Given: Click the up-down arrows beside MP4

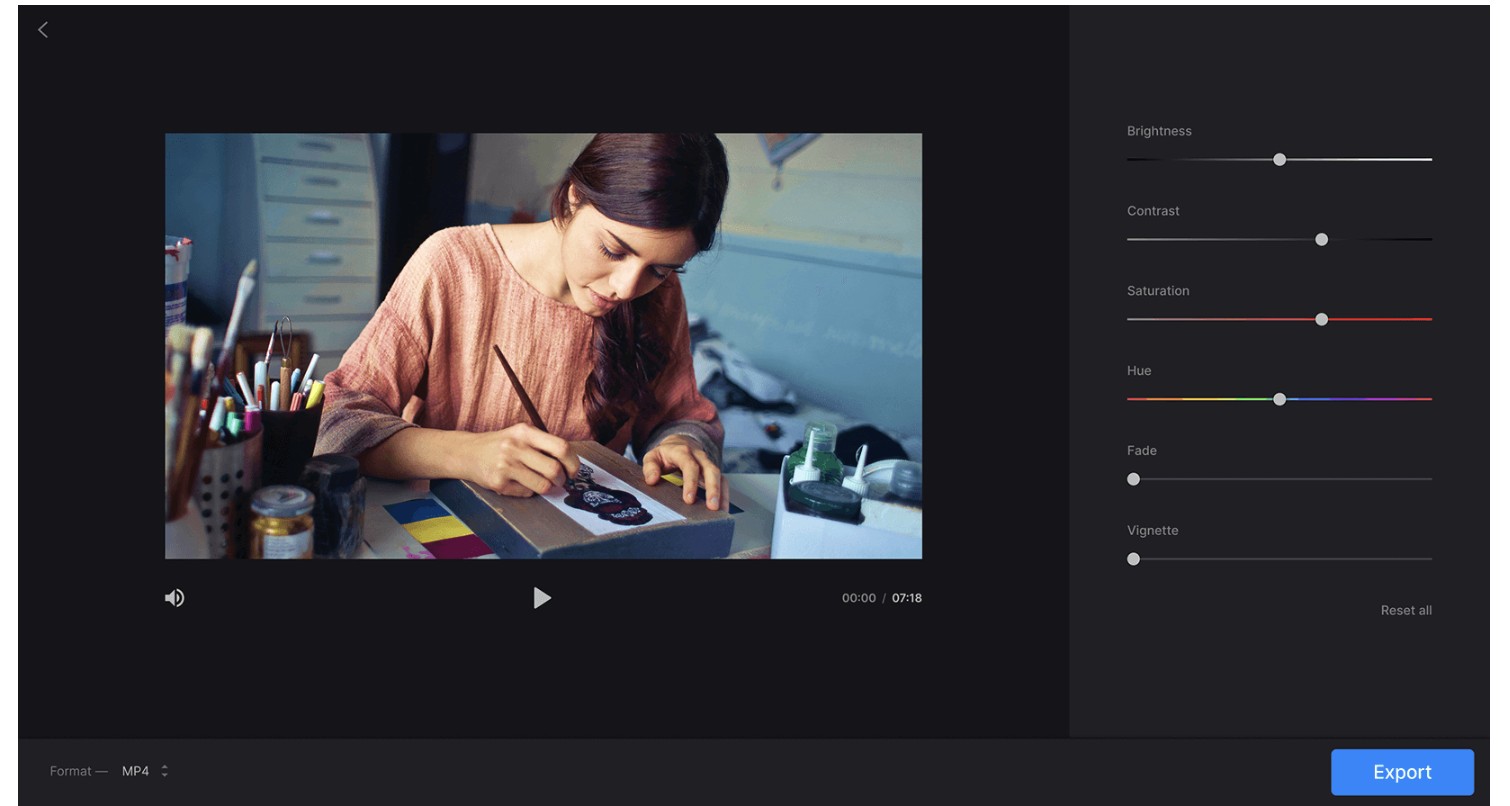Looking at the screenshot, I should (165, 771).
